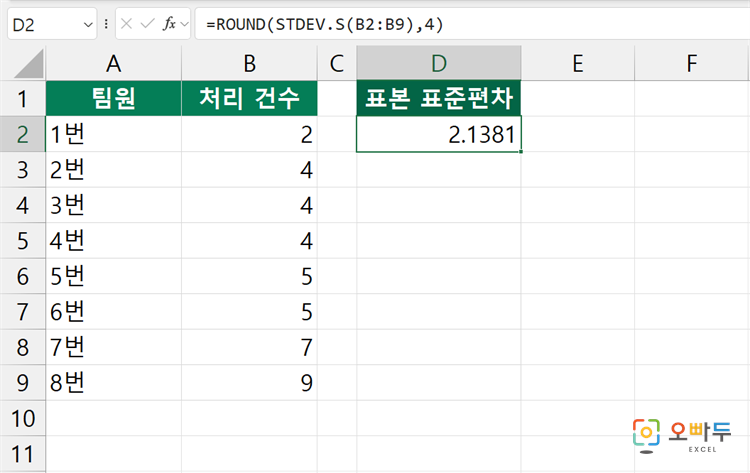Click cell containing 7번
Viewport: 750px width, 473px height.
point(113,347)
